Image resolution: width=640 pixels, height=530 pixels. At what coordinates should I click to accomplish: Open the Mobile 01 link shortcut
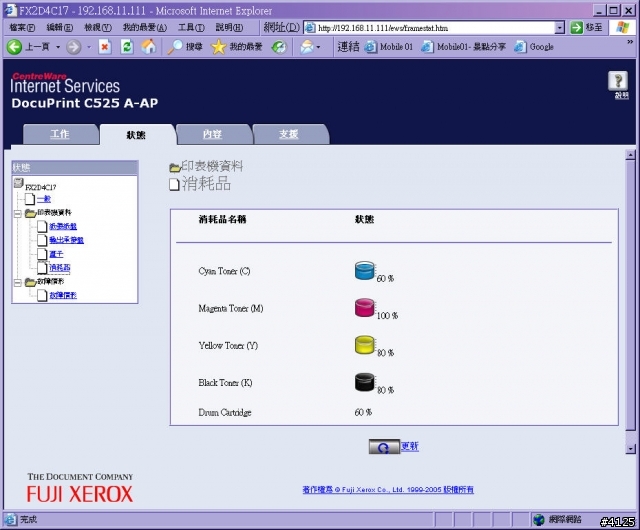click(x=389, y=47)
